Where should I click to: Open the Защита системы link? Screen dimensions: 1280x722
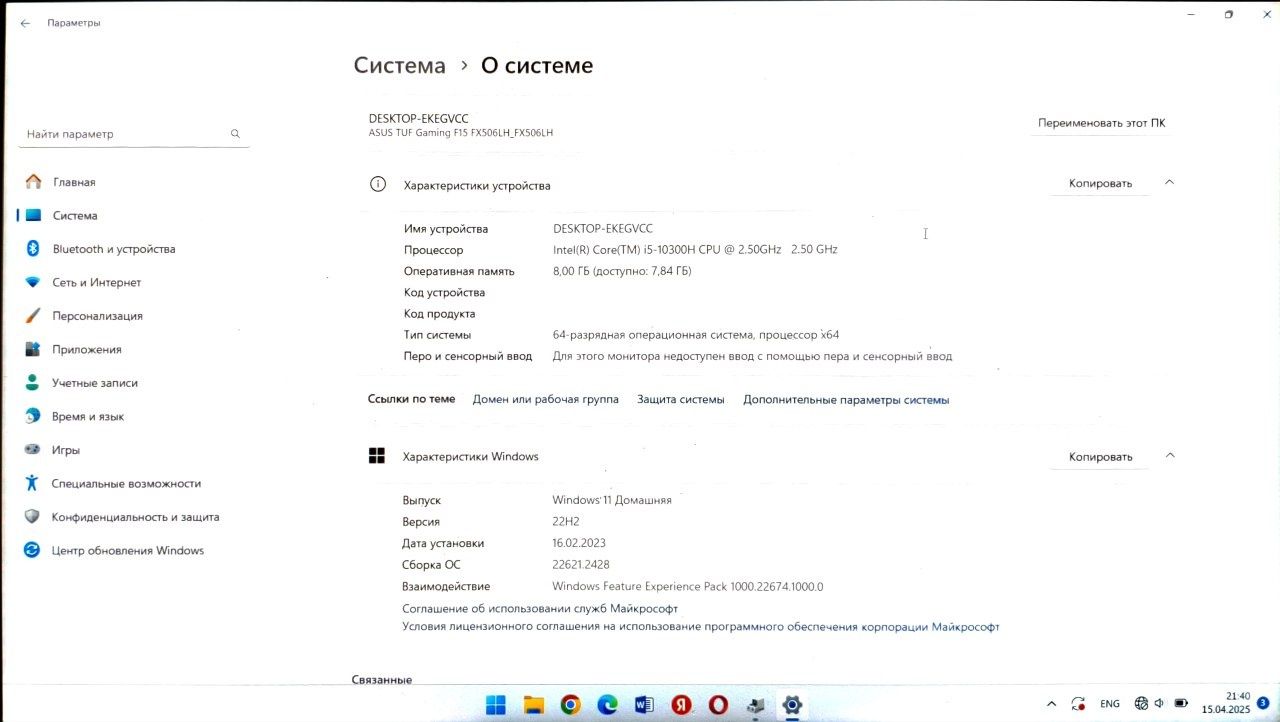coord(680,399)
